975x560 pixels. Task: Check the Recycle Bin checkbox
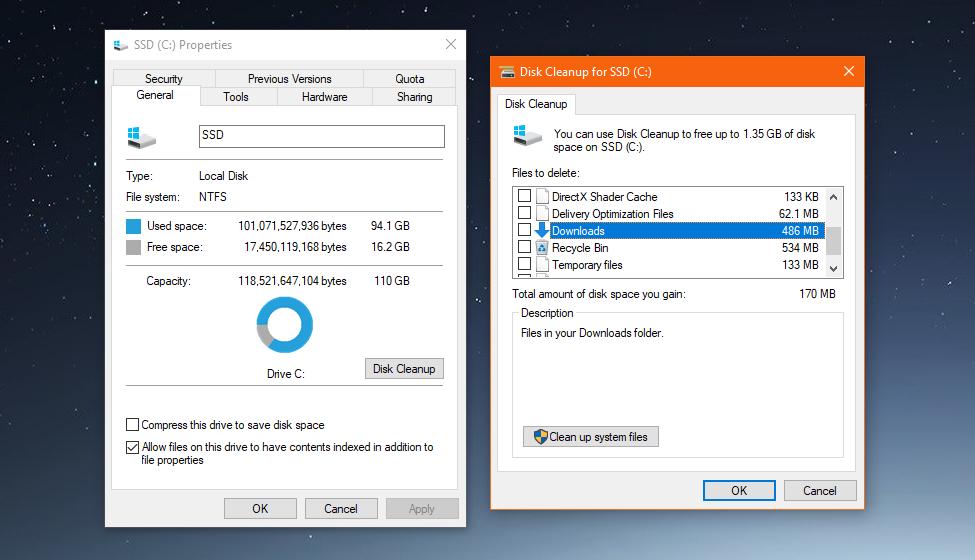(524, 247)
